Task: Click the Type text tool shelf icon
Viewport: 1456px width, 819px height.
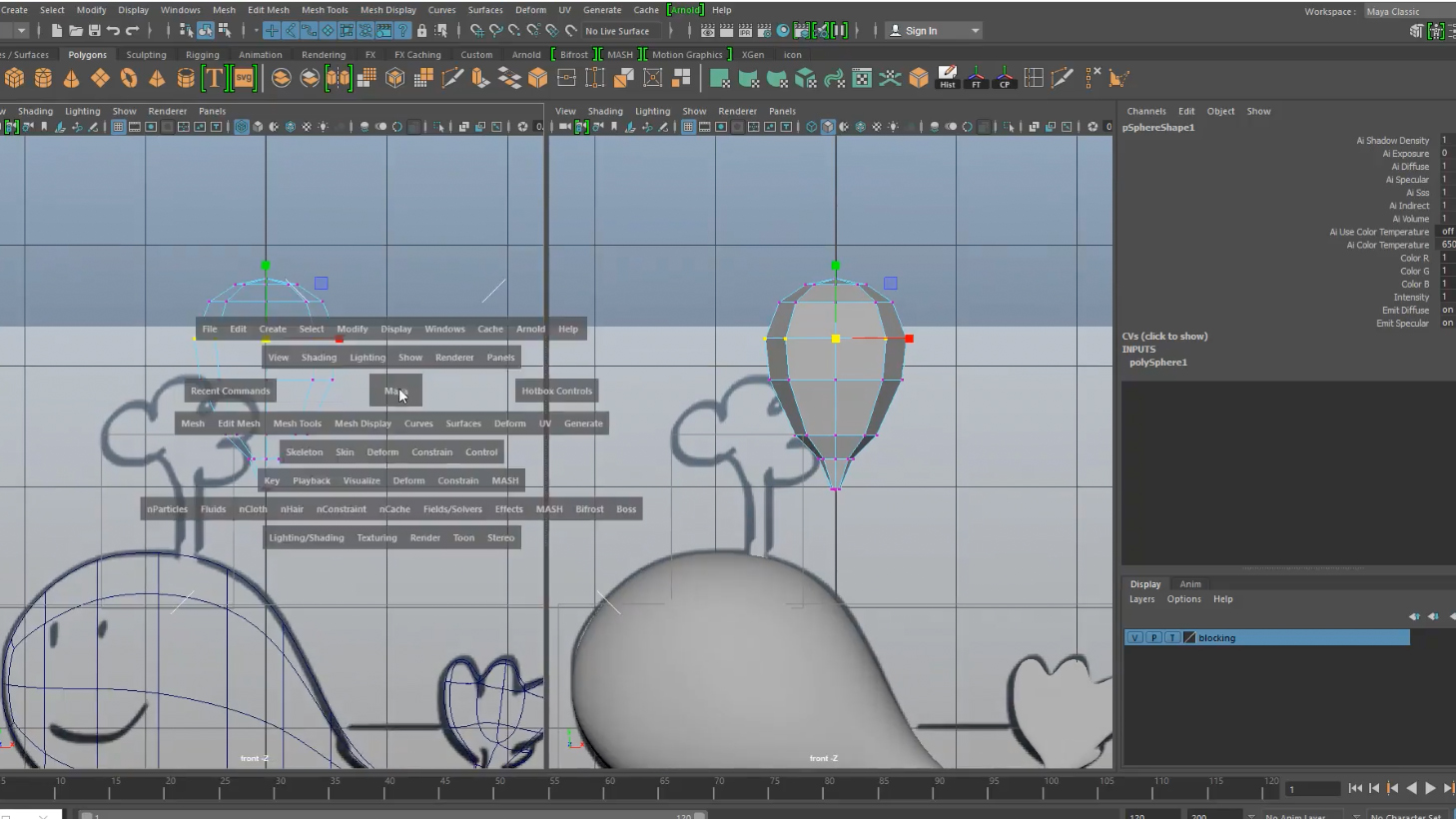Action: click(x=214, y=78)
